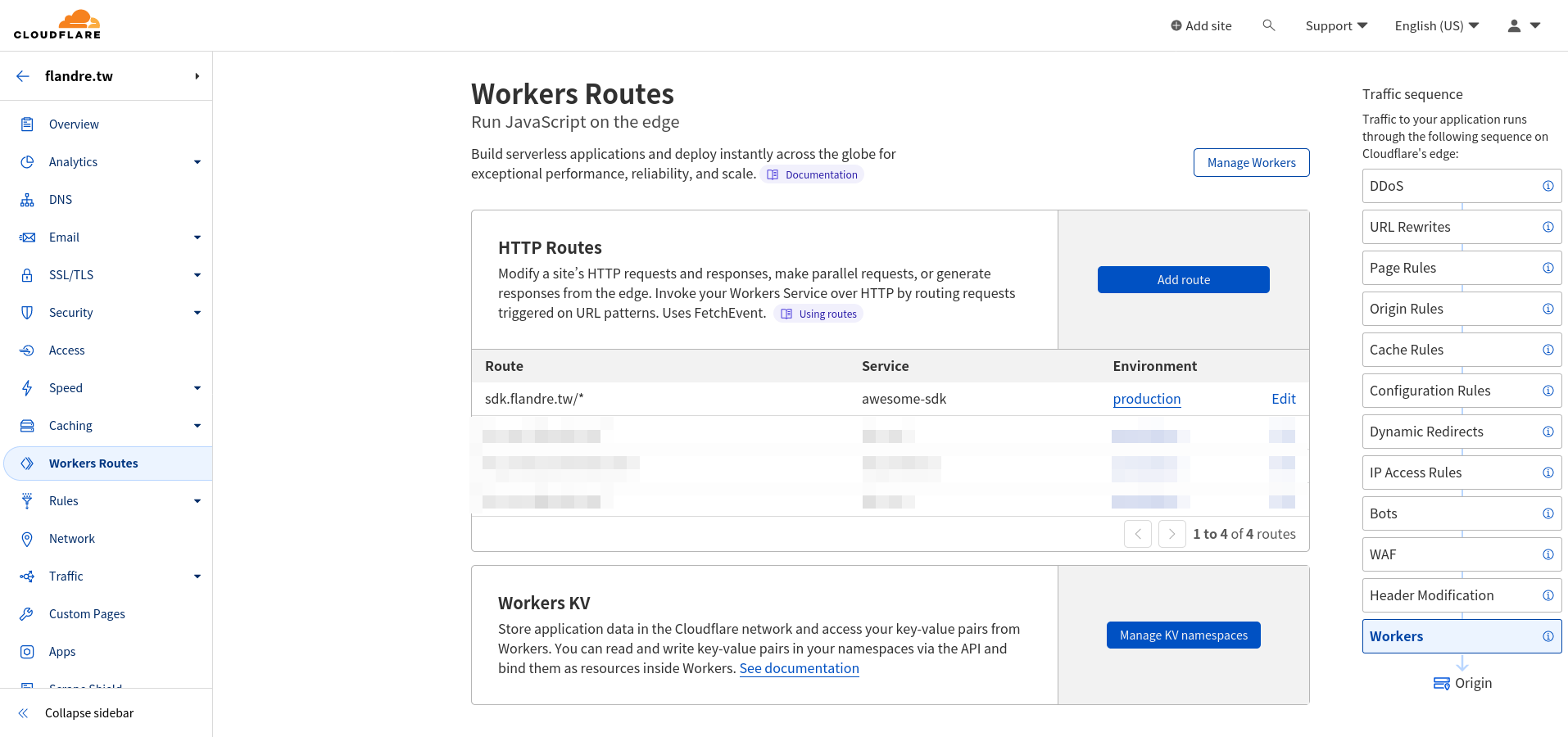Click the next page arrow for routes

pos(1171,534)
